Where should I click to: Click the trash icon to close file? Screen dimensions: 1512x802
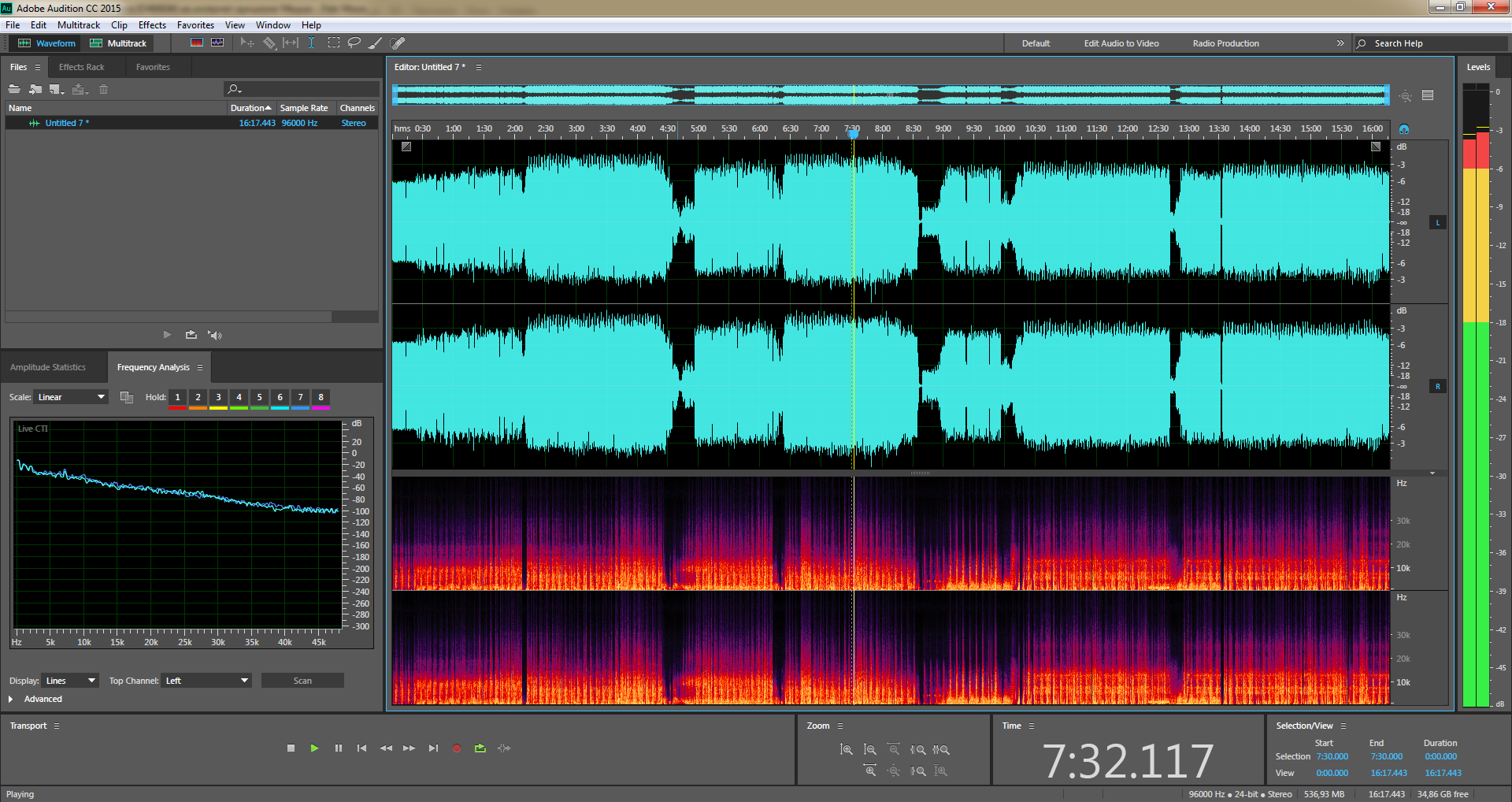coord(103,89)
